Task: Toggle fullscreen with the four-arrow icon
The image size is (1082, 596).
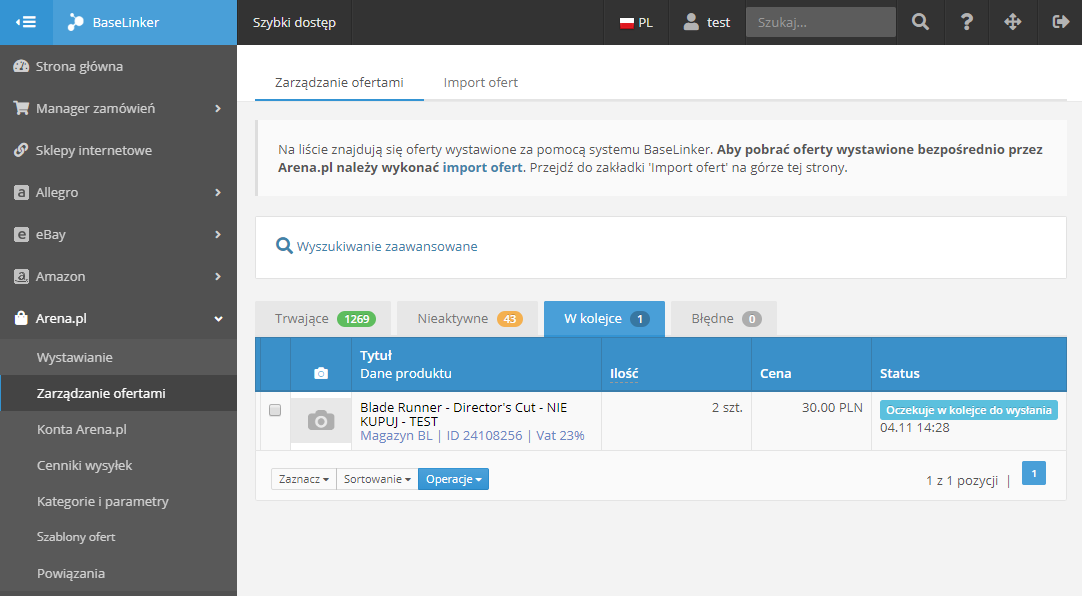Action: pyautogui.click(x=1012, y=22)
